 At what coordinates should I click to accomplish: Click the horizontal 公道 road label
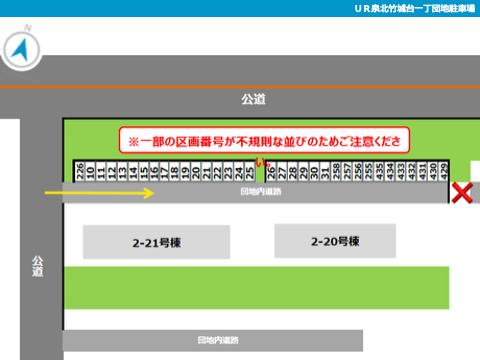coord(253,99)
